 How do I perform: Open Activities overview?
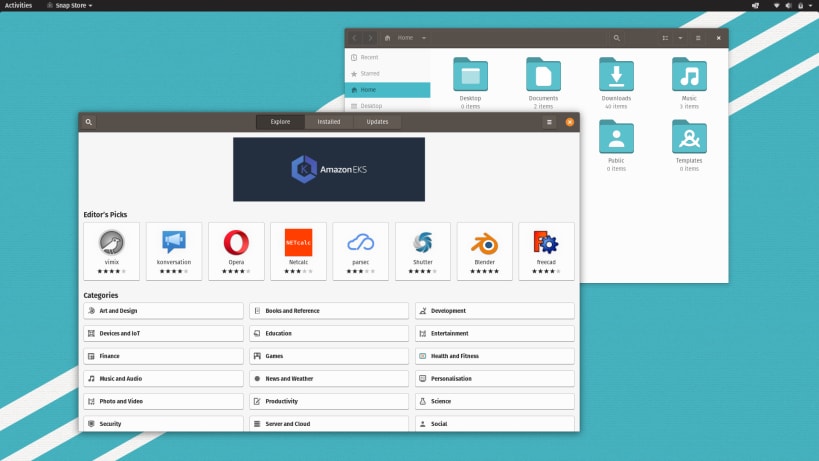pyautogui.click(x=18, y=5)
